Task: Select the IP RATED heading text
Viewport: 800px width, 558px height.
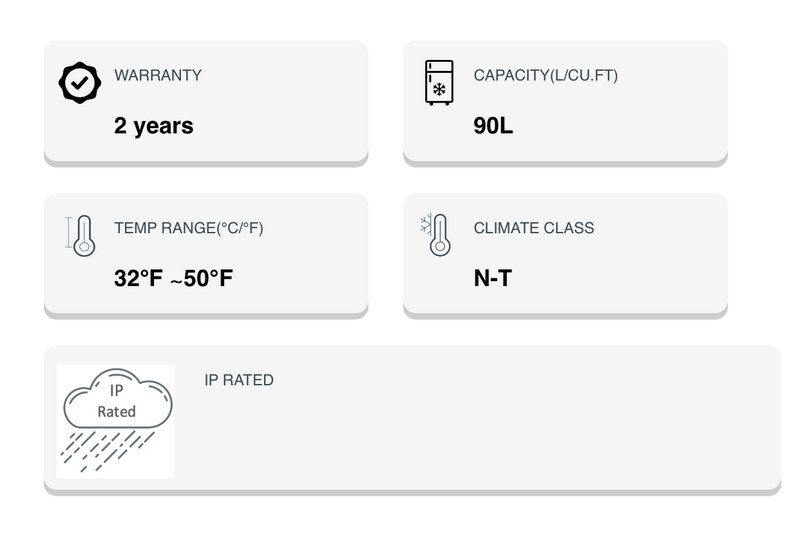Action: (x=239, y=380)
